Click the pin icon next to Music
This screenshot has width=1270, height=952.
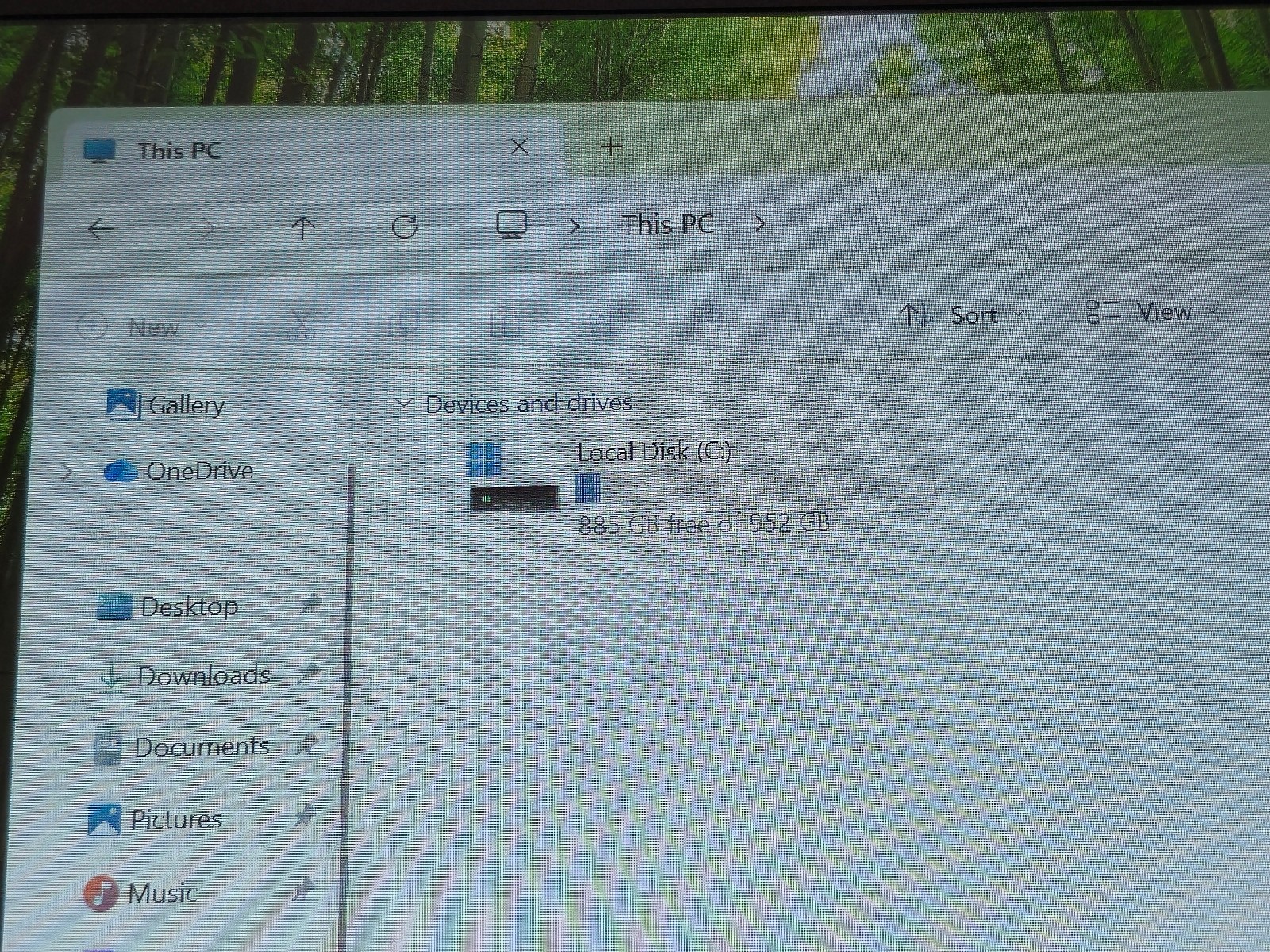click(302, 890)
